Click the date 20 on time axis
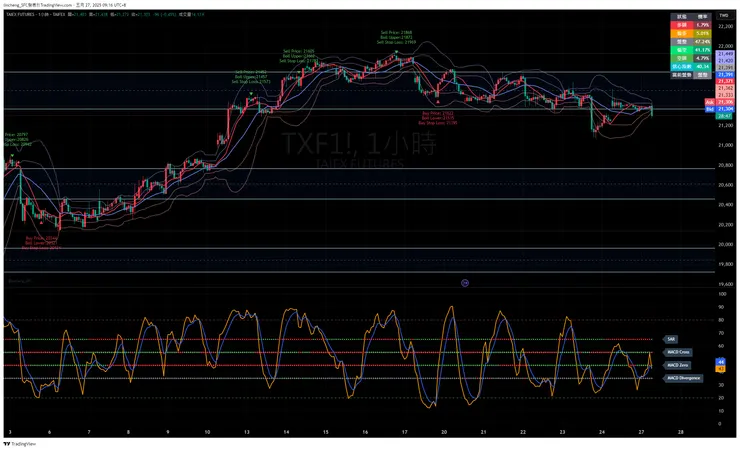Screen dimensions: 740x450 click(x=444, y=432)
